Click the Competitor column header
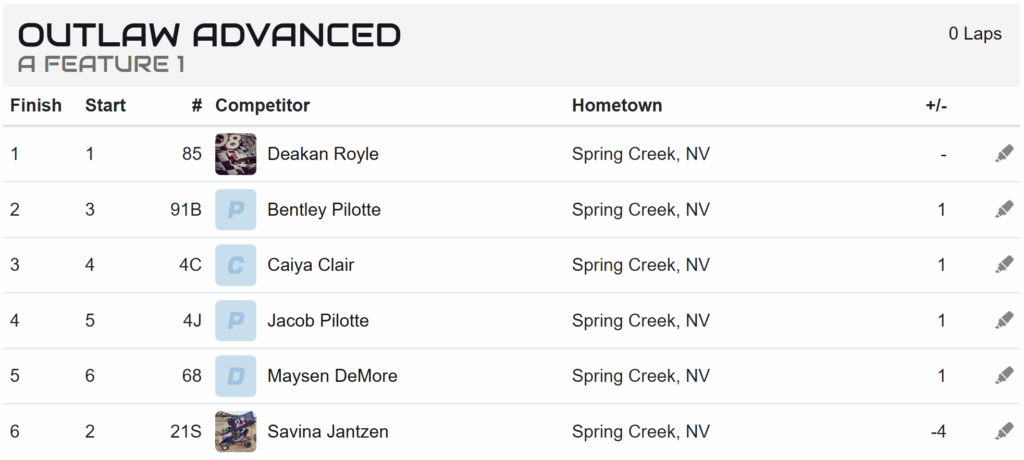The image size is (1024, 460). coord(263,105)
